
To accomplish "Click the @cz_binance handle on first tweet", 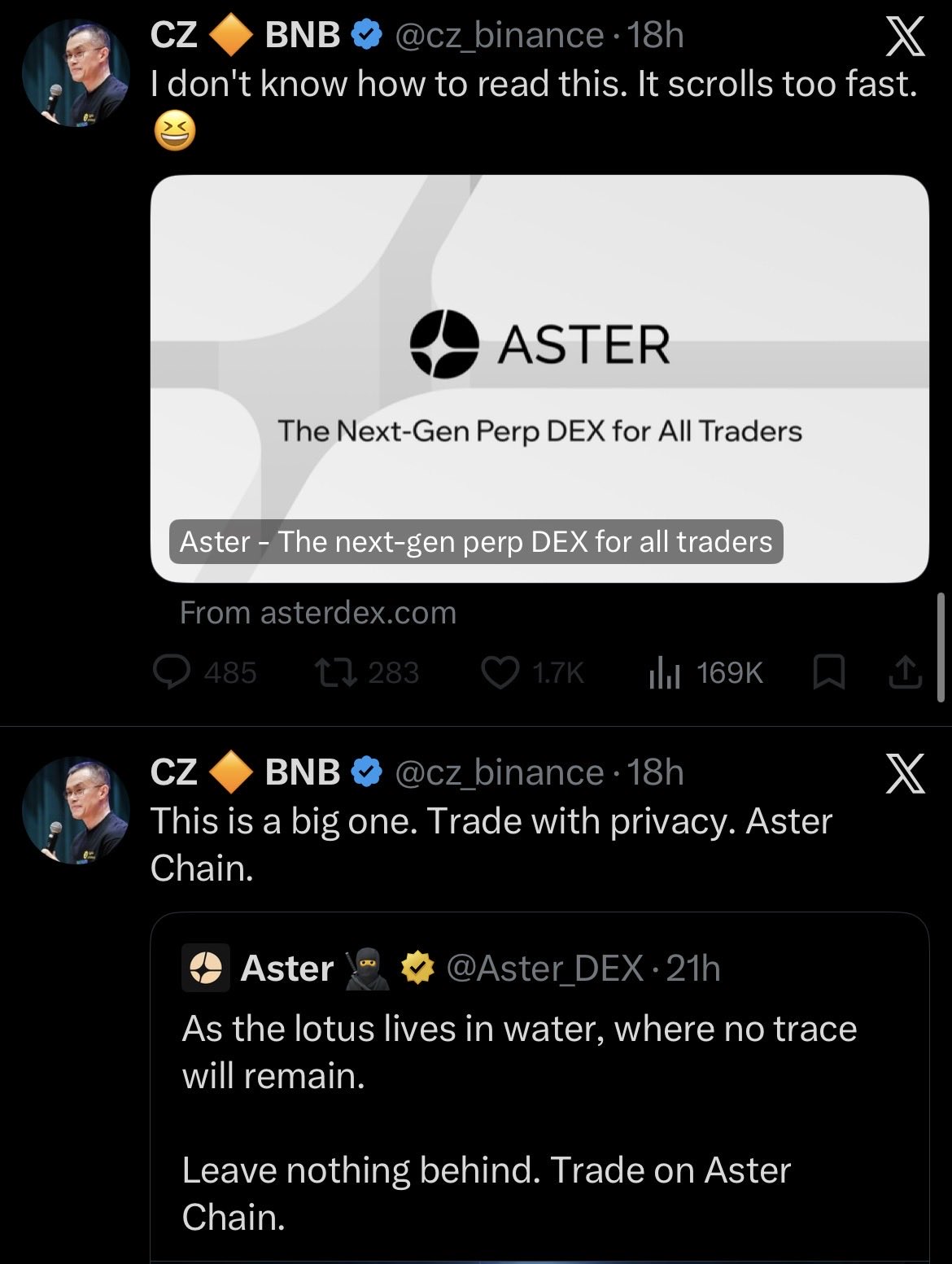I will point(499,35).
